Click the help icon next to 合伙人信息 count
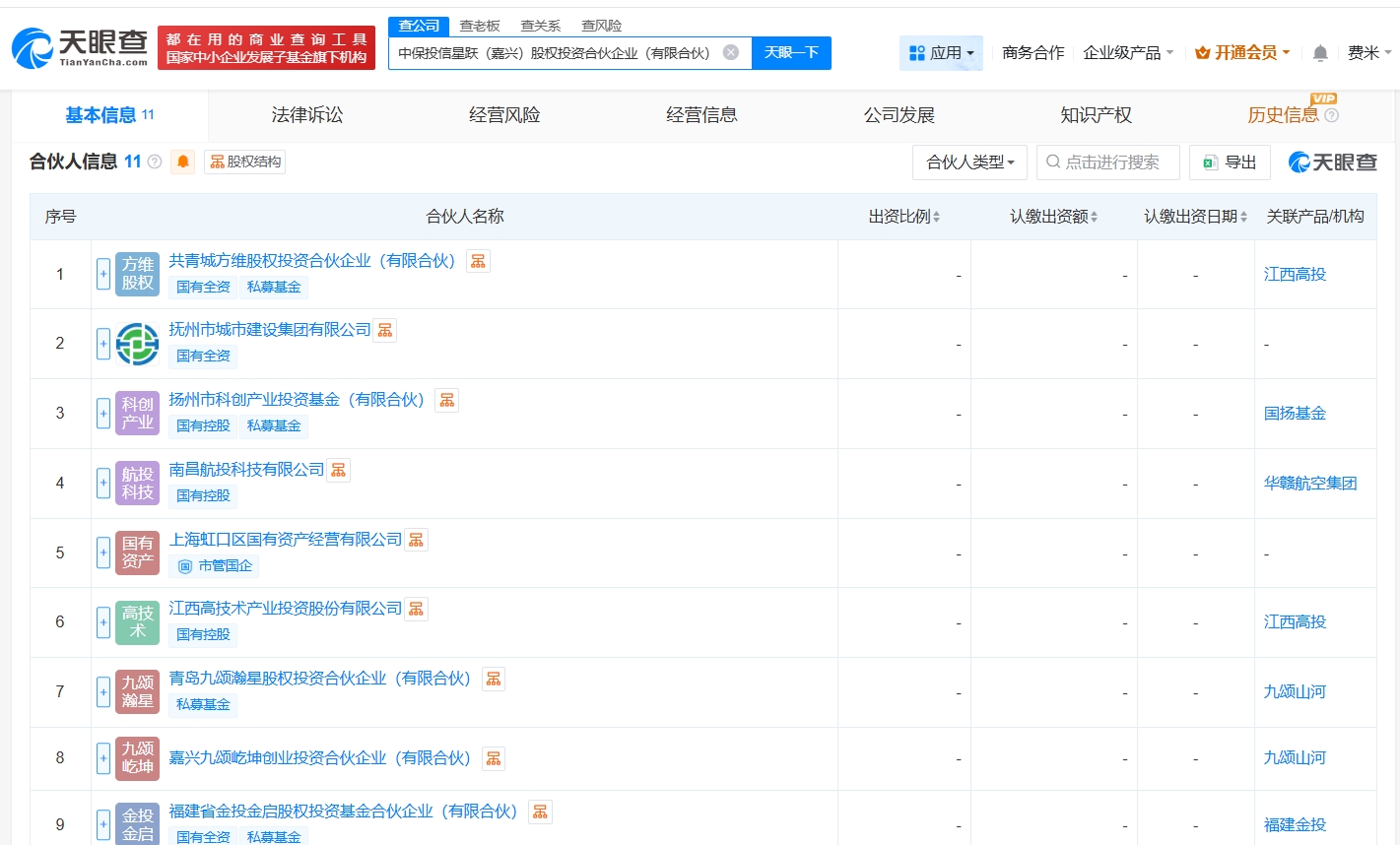Screen dimensions: 1400x845 coord(155,162)
